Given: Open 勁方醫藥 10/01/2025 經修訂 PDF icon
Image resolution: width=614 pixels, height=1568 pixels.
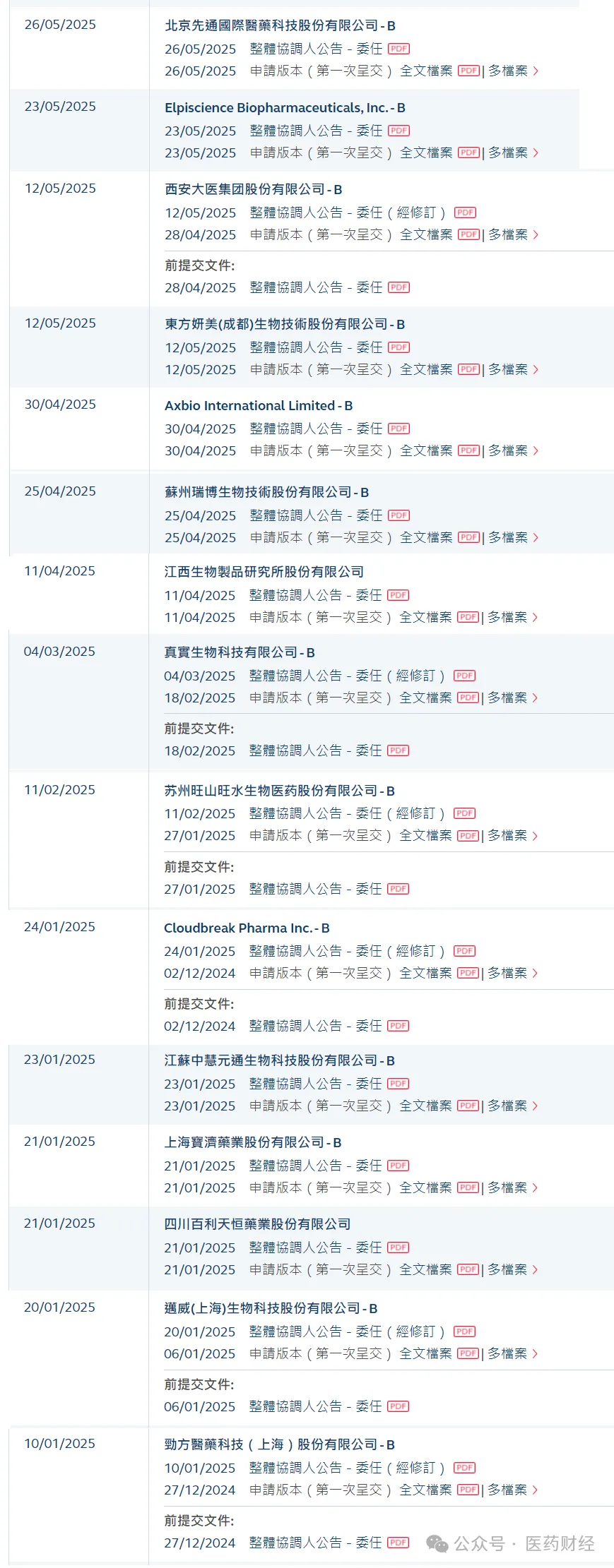Looking at the screenshot, I should (x=464, y=1468).
